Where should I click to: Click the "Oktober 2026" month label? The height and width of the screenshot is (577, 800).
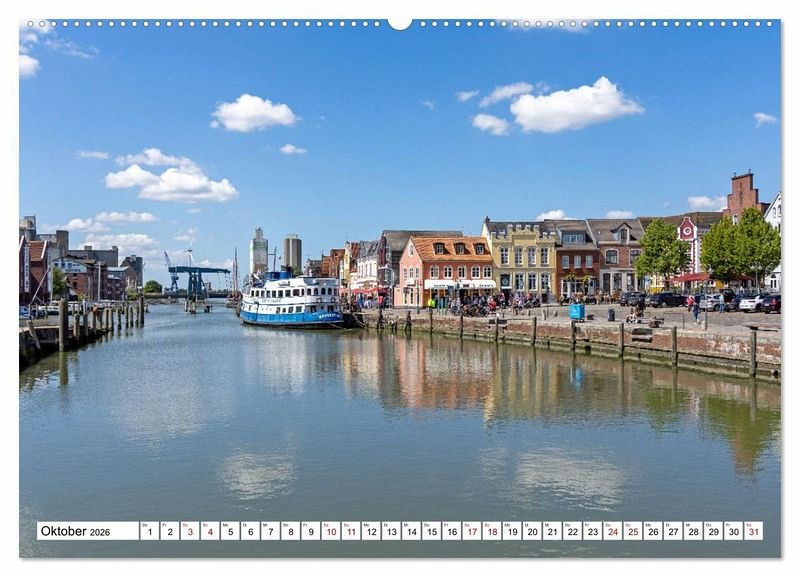(75, 531)
